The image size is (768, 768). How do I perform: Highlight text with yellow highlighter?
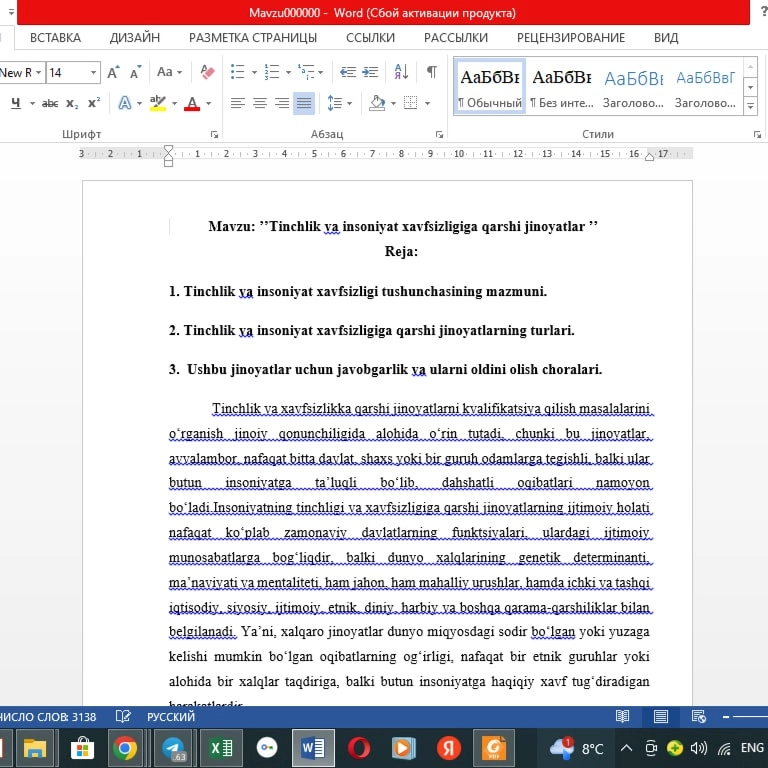(x=157, y=103)
